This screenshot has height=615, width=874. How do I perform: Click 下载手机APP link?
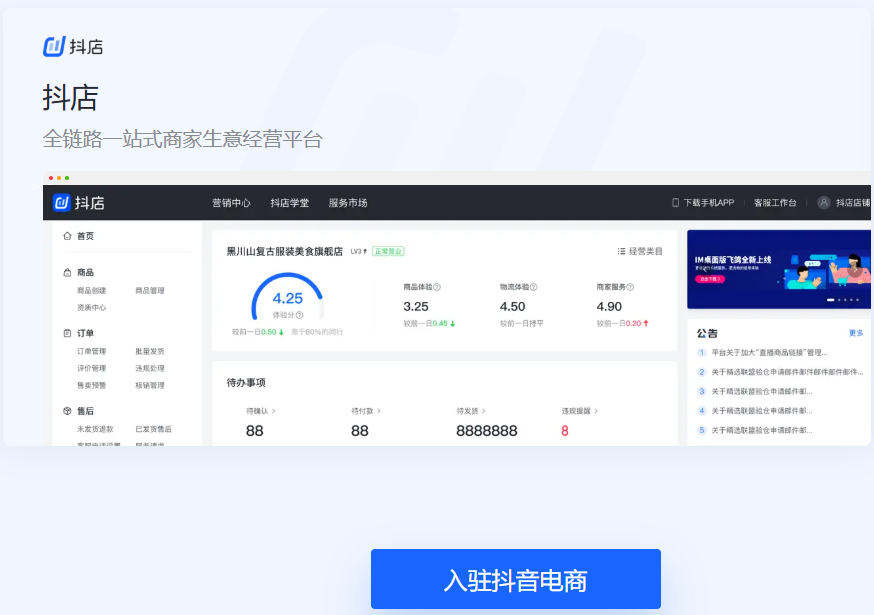(709, 203)
